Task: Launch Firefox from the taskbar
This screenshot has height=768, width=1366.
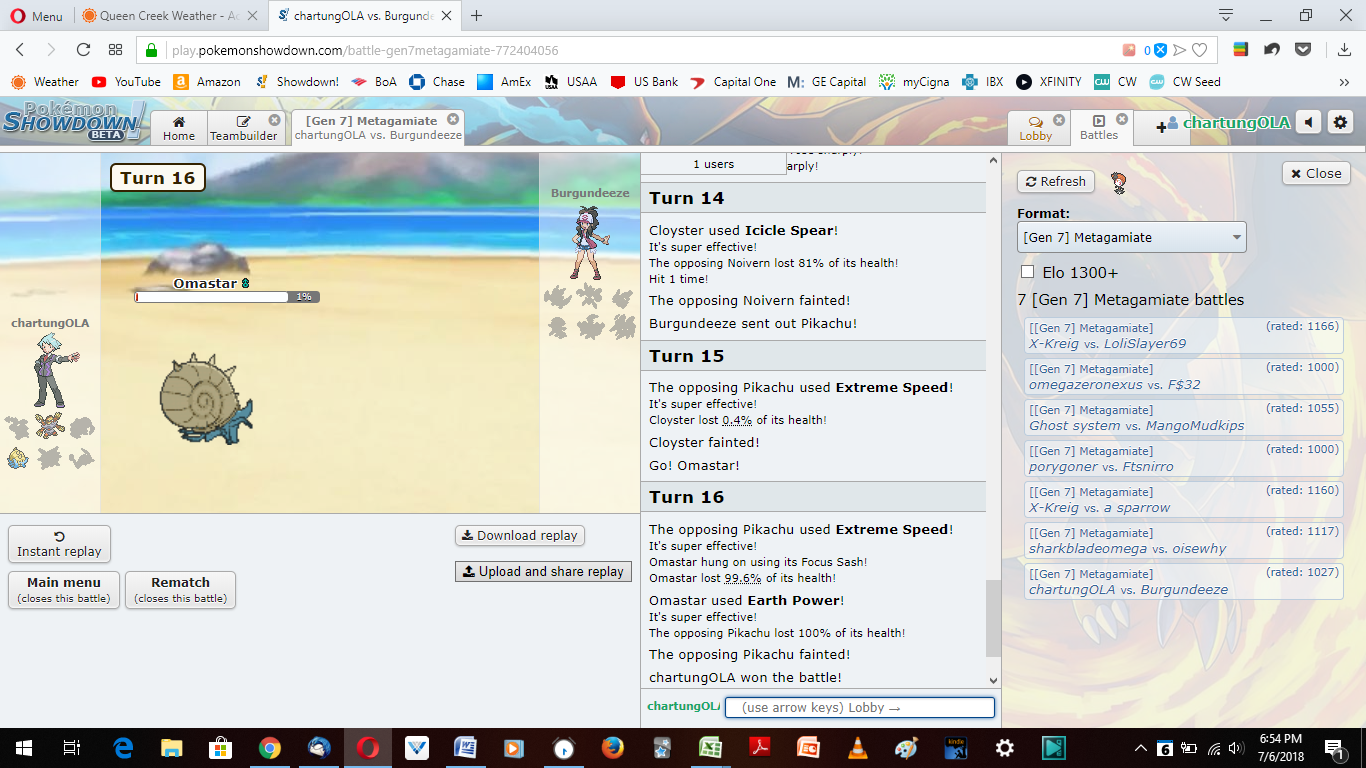Action: pyautogui.click(x=612, y=747)
